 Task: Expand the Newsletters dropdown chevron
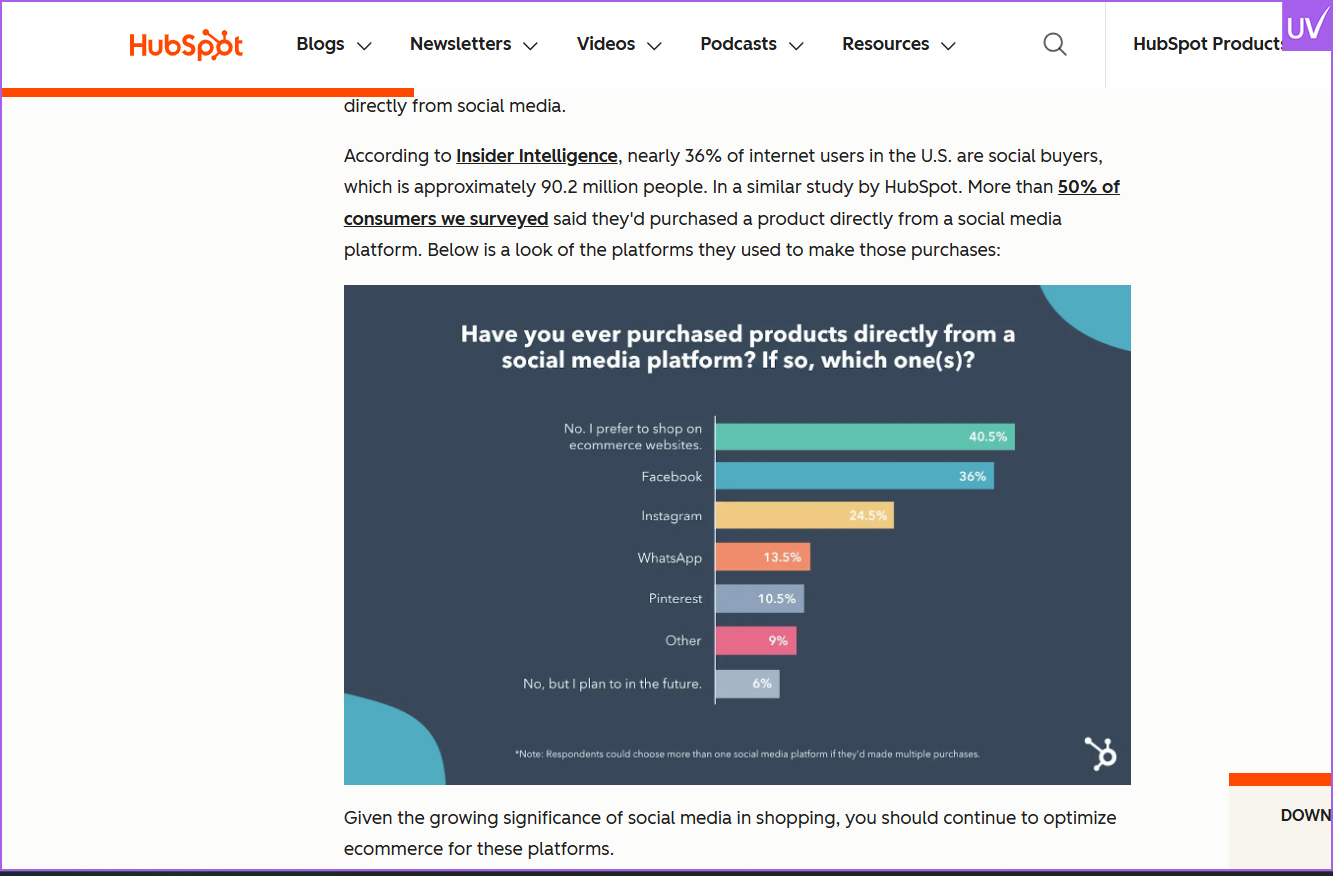531,46
